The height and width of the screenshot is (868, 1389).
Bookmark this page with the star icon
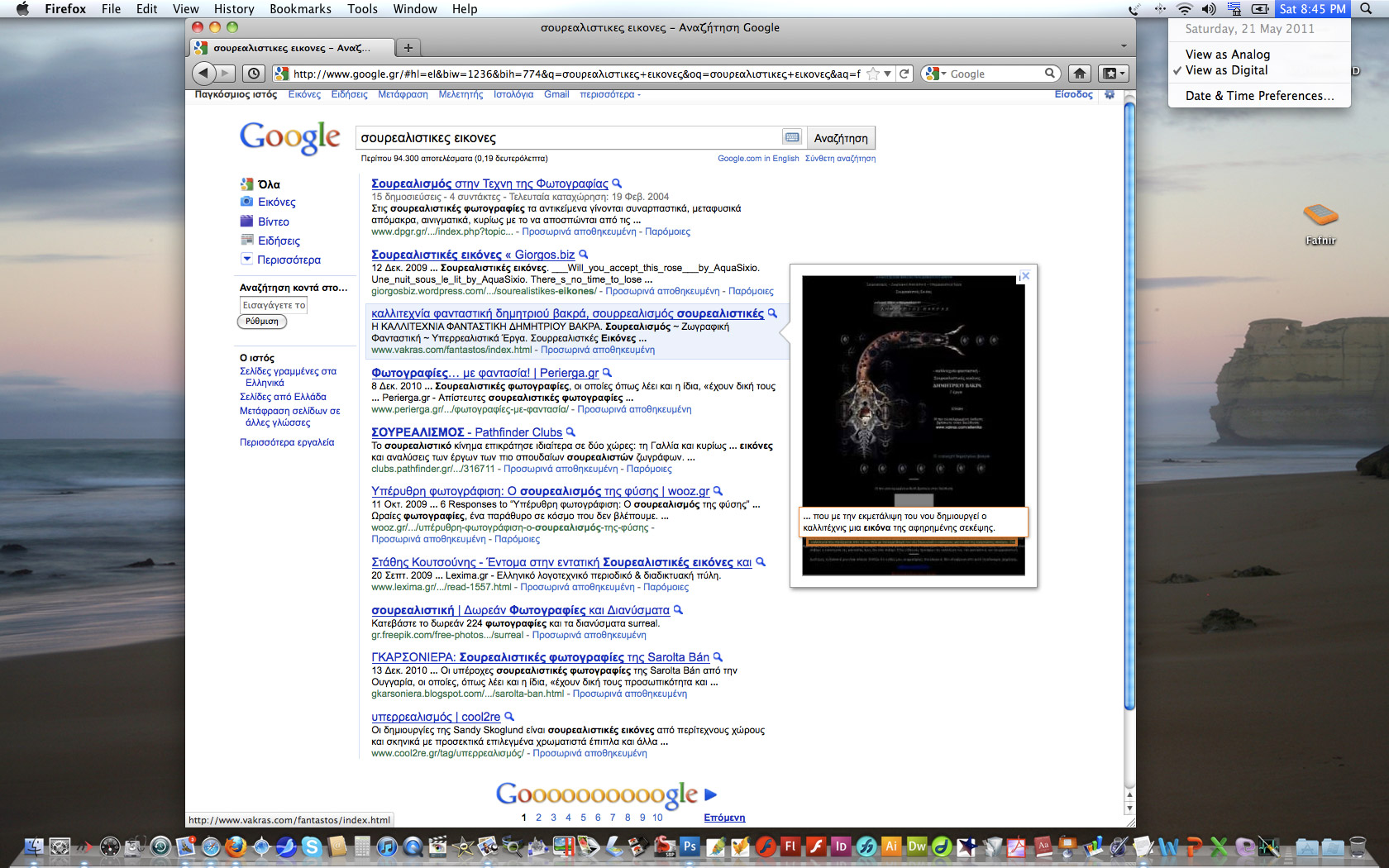point(873,74)
